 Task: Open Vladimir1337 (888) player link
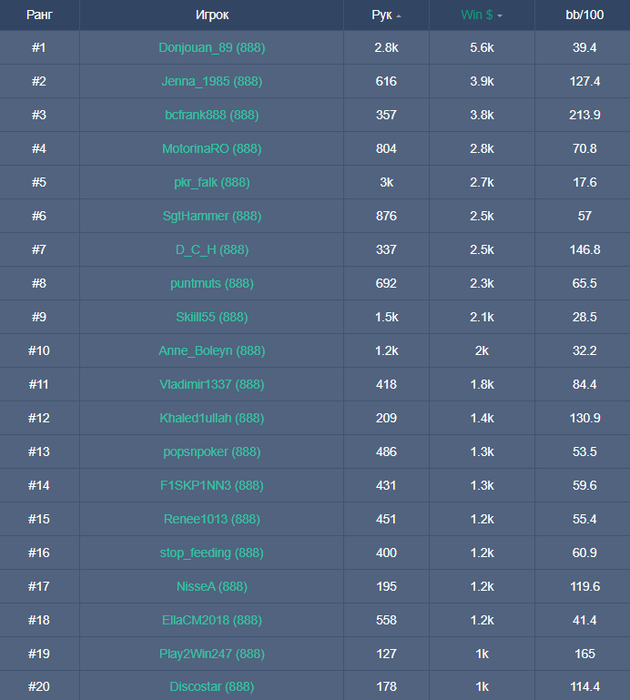pyautogui.click(x=212, y=384)
